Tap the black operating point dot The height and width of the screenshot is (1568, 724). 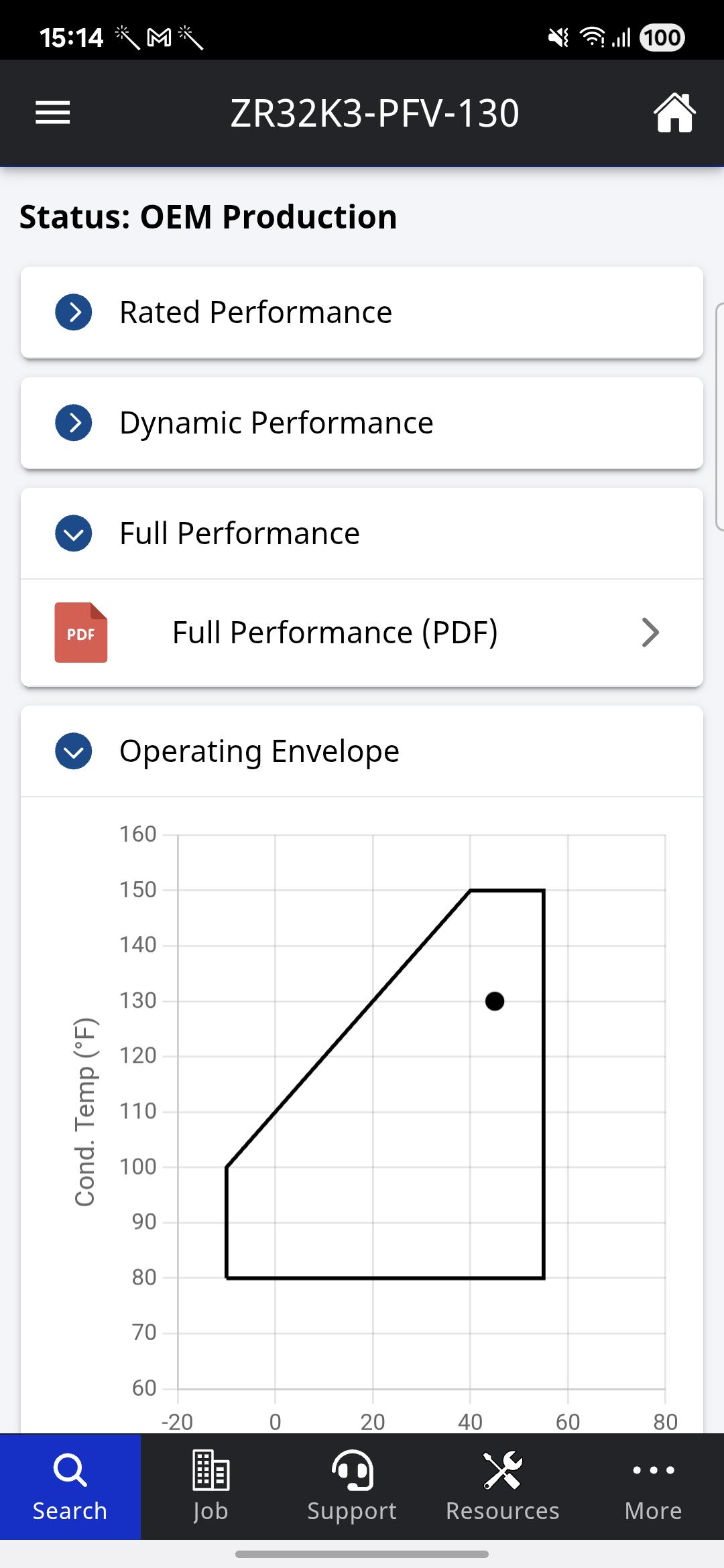pyautogui.click(x=495, y=1001)
